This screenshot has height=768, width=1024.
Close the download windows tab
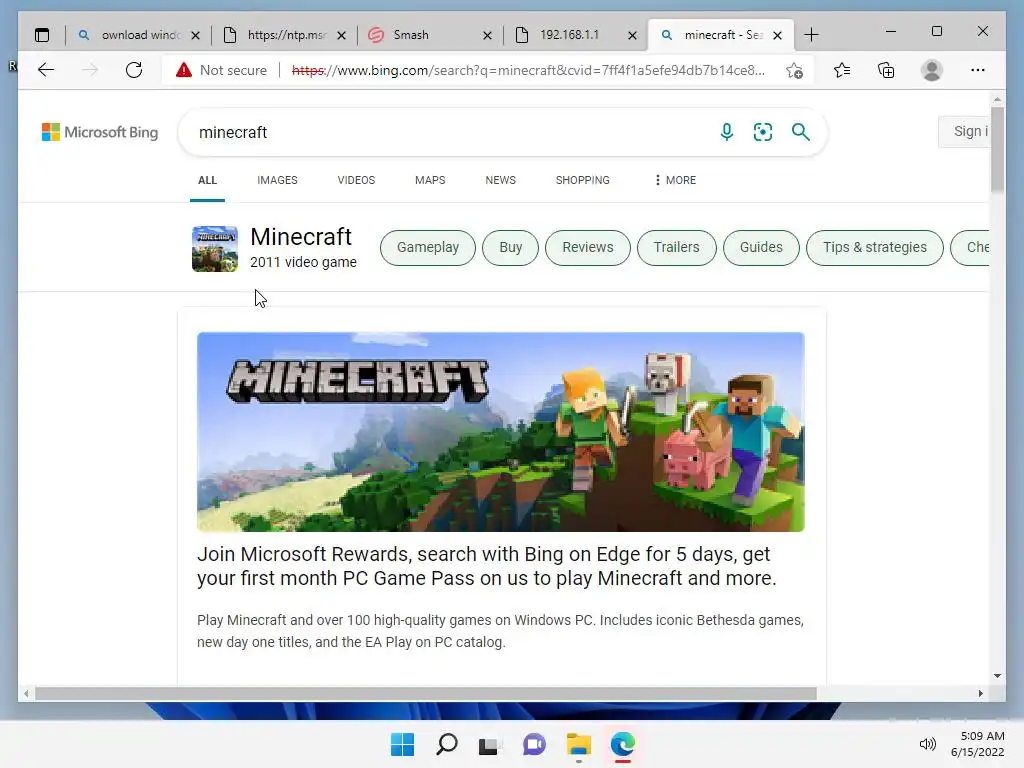click(x=195, y=35)
